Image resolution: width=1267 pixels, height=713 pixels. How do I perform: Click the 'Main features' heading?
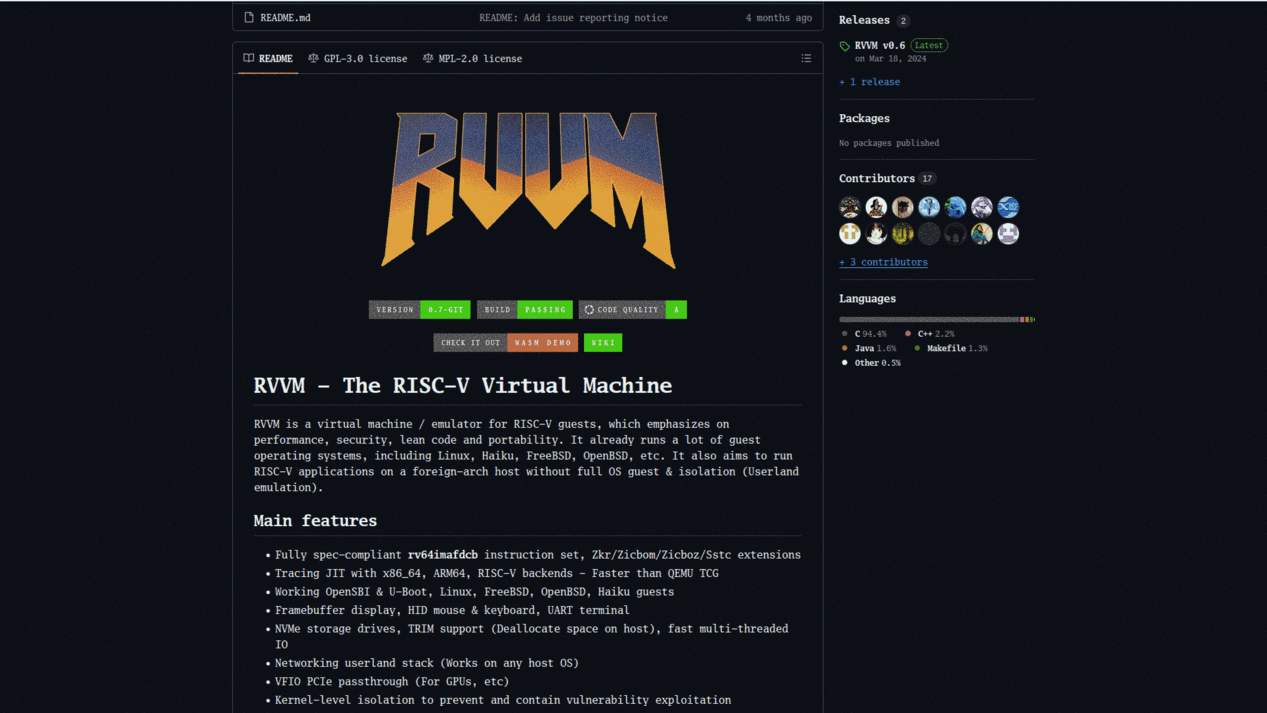click(315, 520)
